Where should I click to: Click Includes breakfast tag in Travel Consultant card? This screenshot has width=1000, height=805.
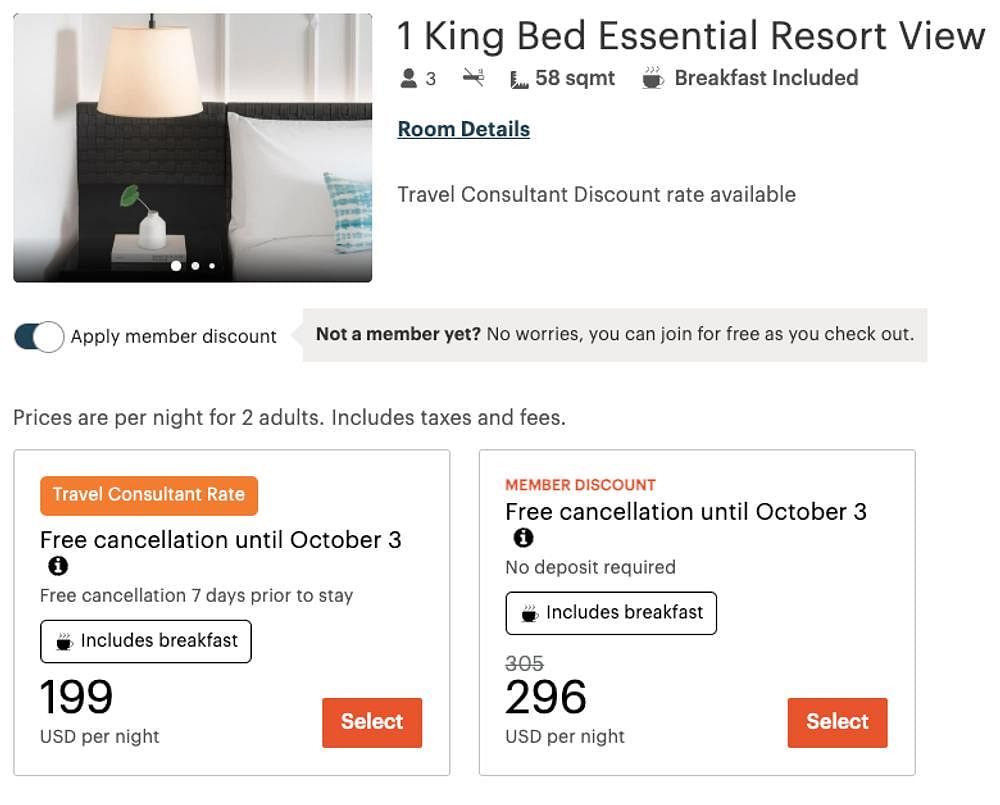click(x=146, y=641)
